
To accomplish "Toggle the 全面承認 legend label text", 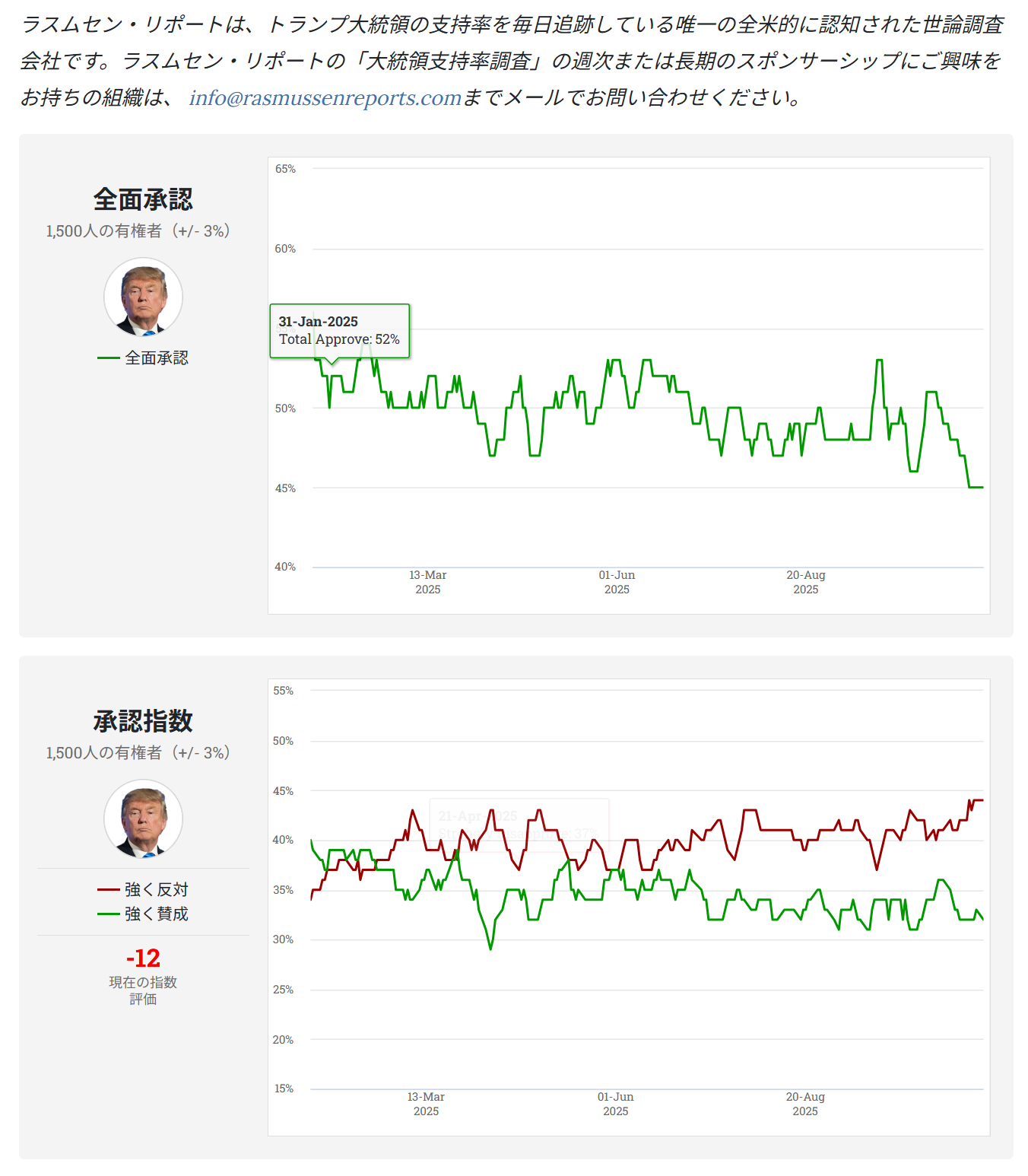I will click(x=157, y=358).
